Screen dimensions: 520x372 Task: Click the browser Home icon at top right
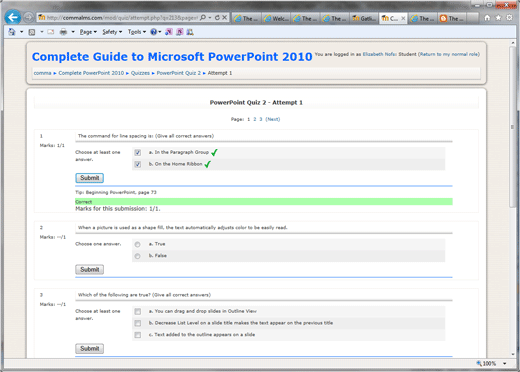coord(487,18)
